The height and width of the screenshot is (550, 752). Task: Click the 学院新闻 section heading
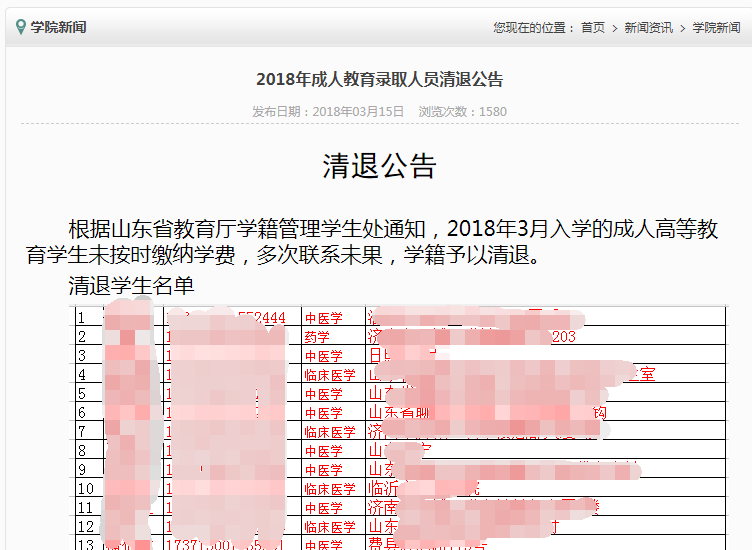[59, 27]
